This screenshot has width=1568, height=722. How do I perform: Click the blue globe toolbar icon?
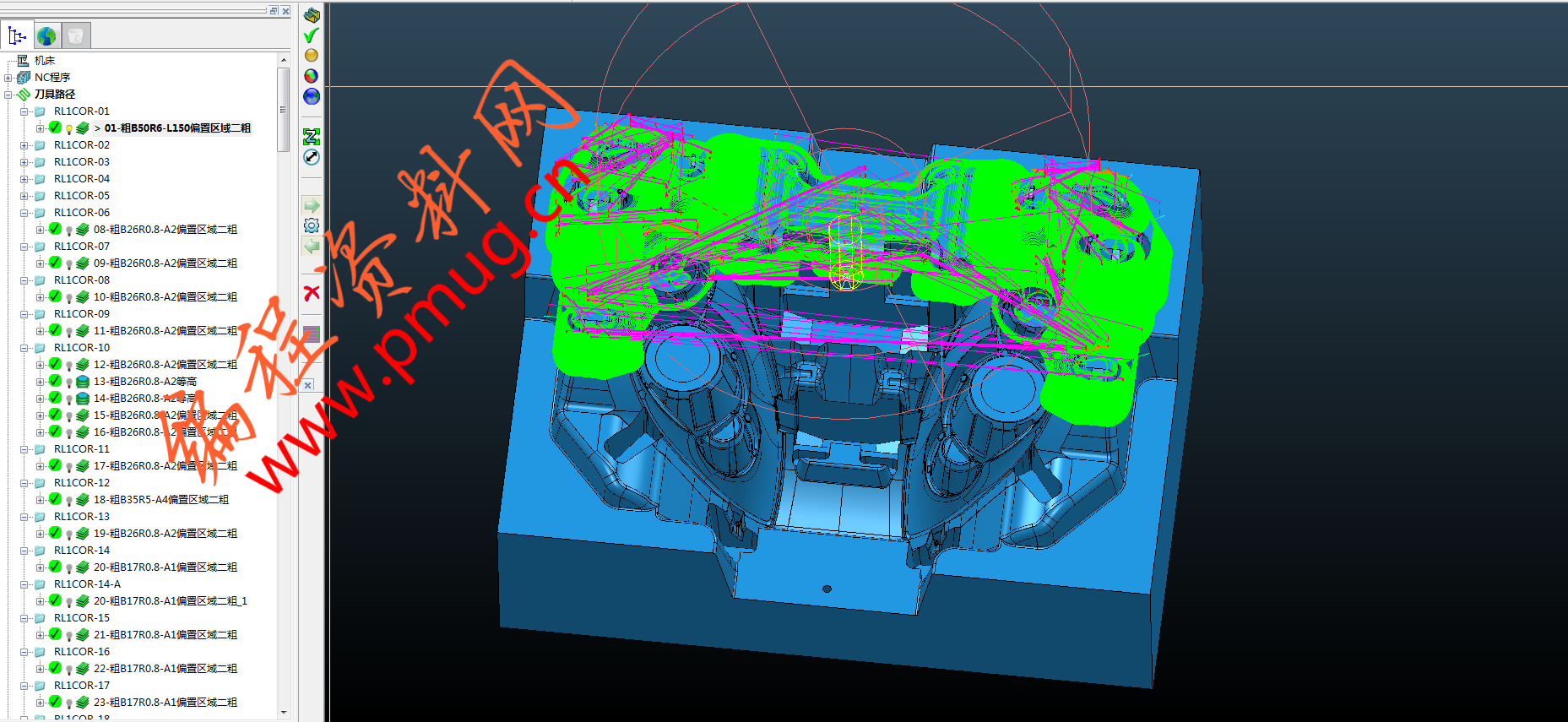coord(312,96)
